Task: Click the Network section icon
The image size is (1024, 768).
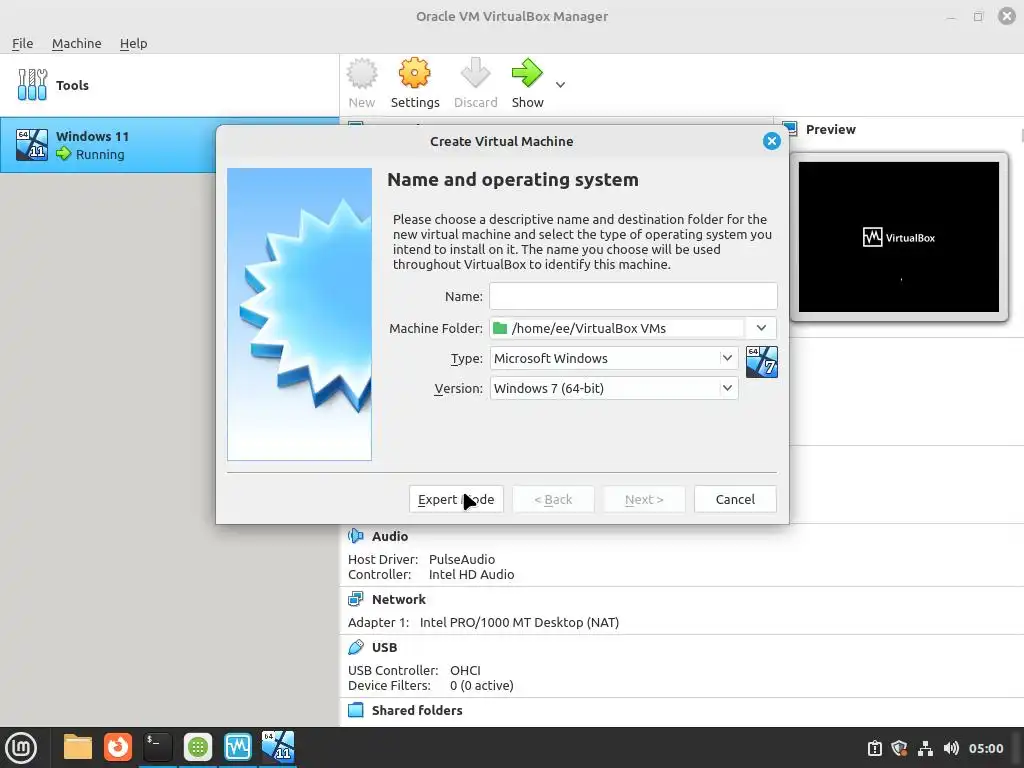Action: point(356,599)
